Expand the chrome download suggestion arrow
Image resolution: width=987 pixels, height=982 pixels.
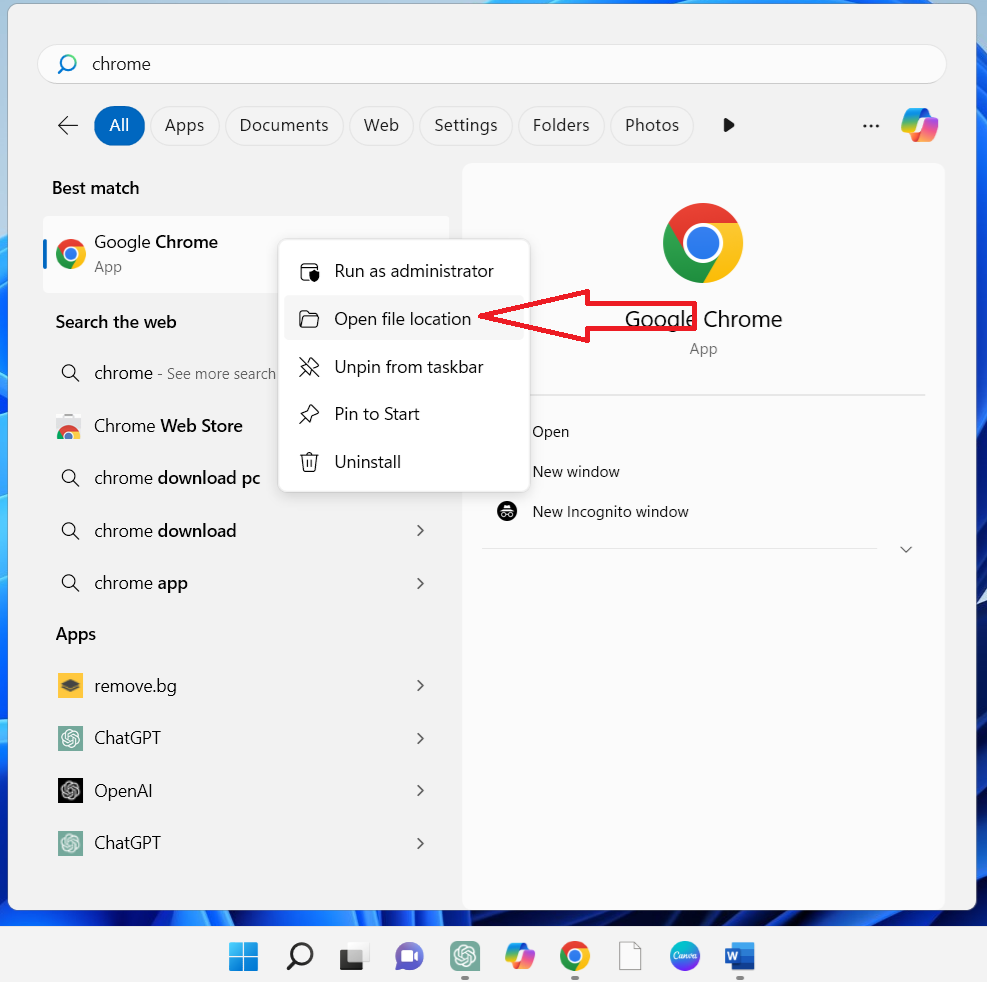pyautogui.click(x=420, y=531)
